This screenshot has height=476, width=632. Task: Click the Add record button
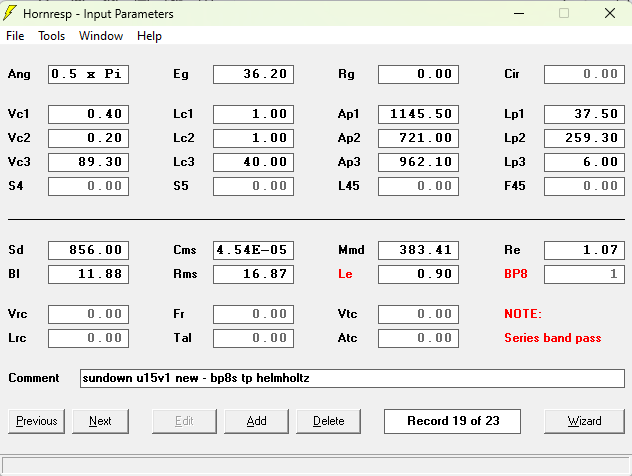[x=256, y=421]
